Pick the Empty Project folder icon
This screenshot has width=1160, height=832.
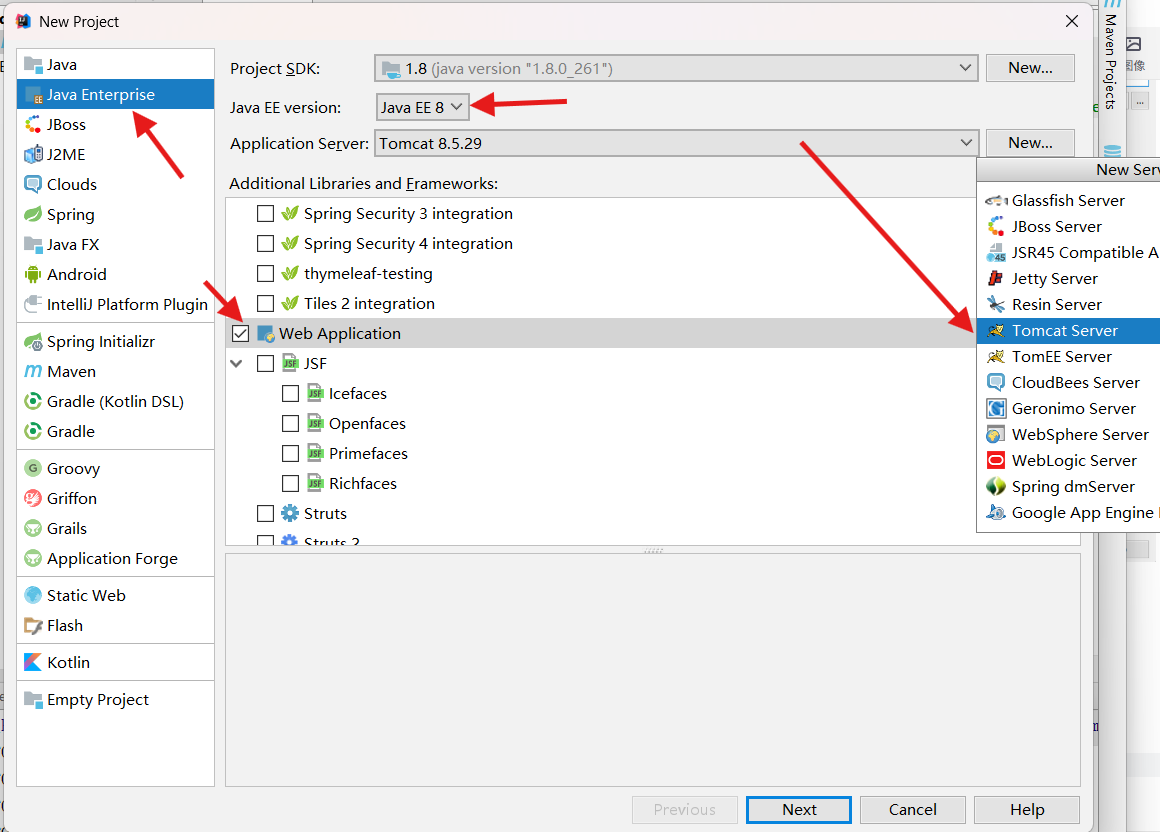pos(33,700)
